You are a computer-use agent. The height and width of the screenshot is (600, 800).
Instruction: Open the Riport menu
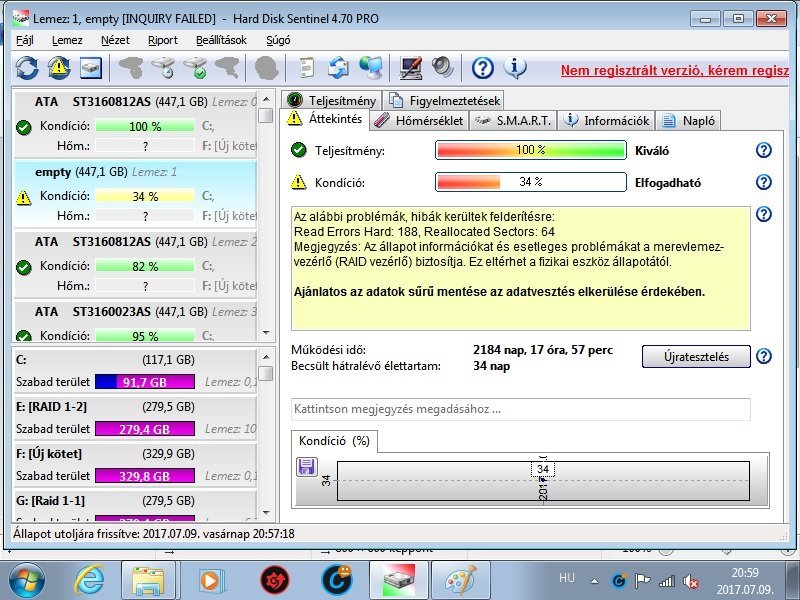click(163, 40)
